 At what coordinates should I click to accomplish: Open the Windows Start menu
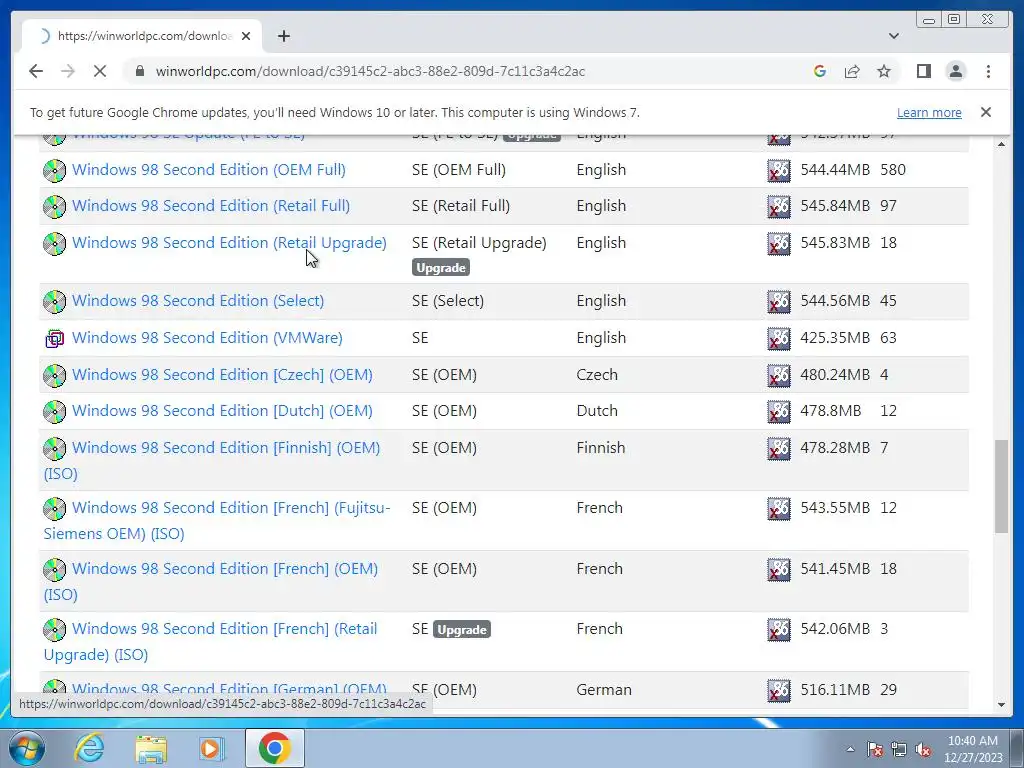pos(26,748)
